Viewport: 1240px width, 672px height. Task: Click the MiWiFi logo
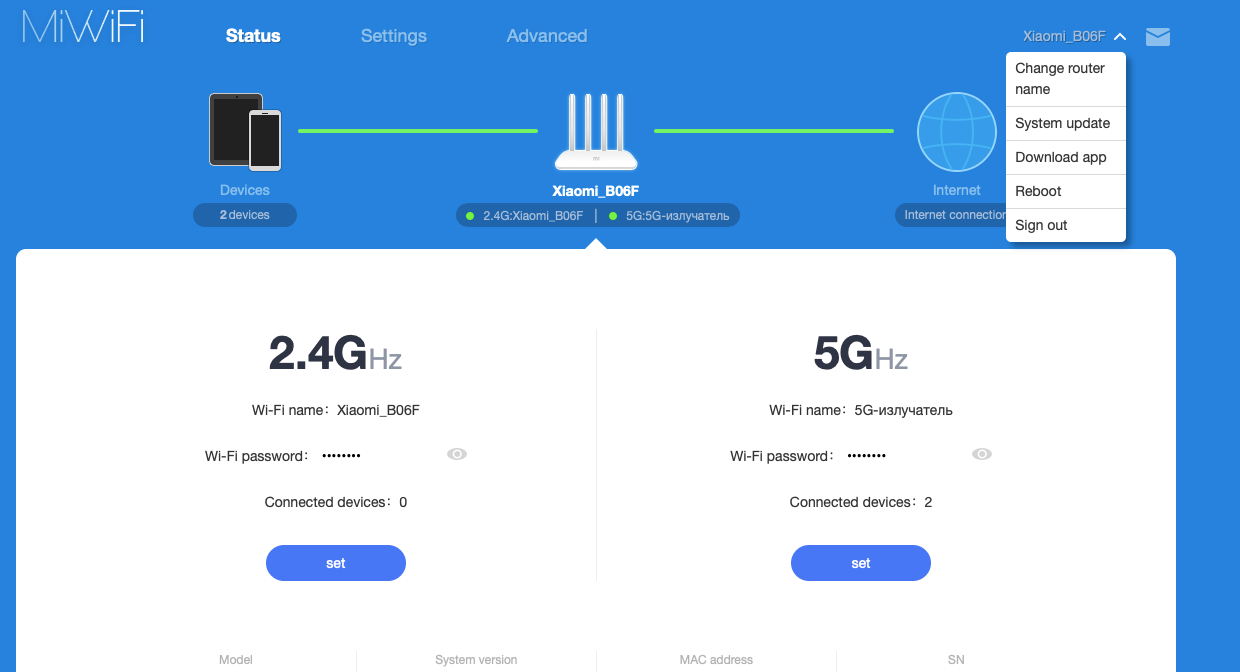(83, 27)
